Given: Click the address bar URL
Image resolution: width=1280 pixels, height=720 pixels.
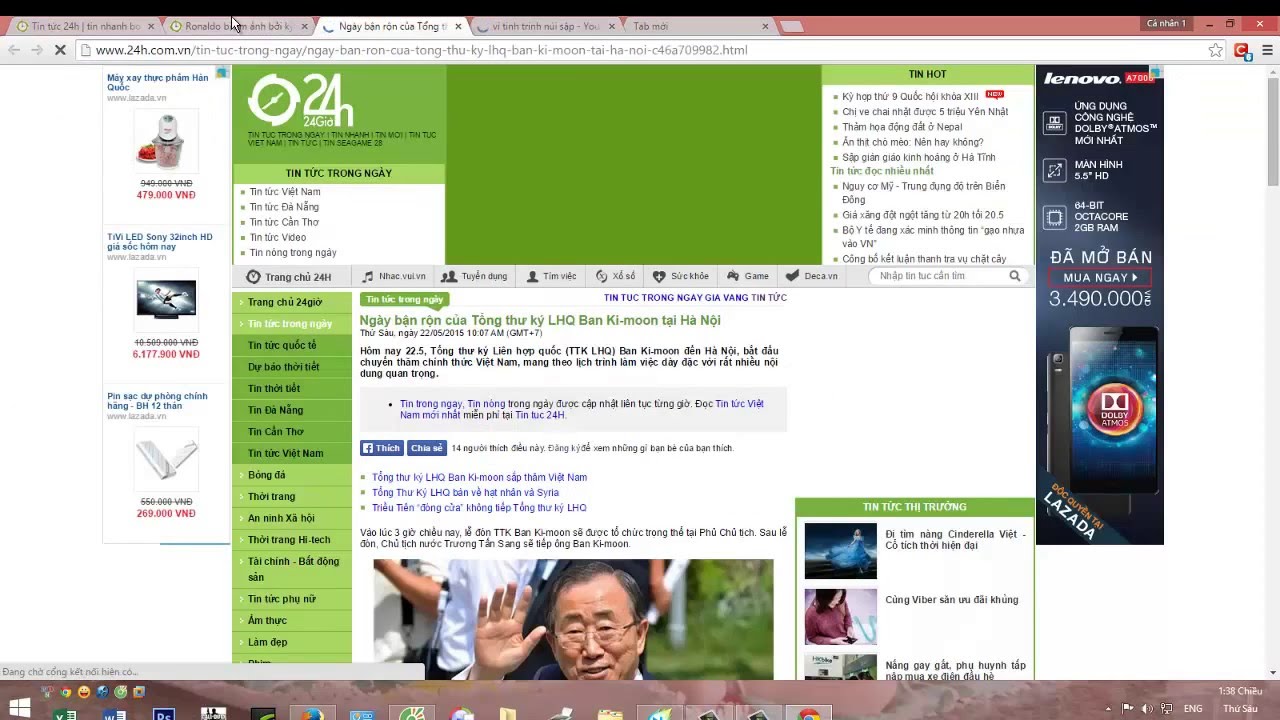Looking at the screenshot, I should pos(421,50).
